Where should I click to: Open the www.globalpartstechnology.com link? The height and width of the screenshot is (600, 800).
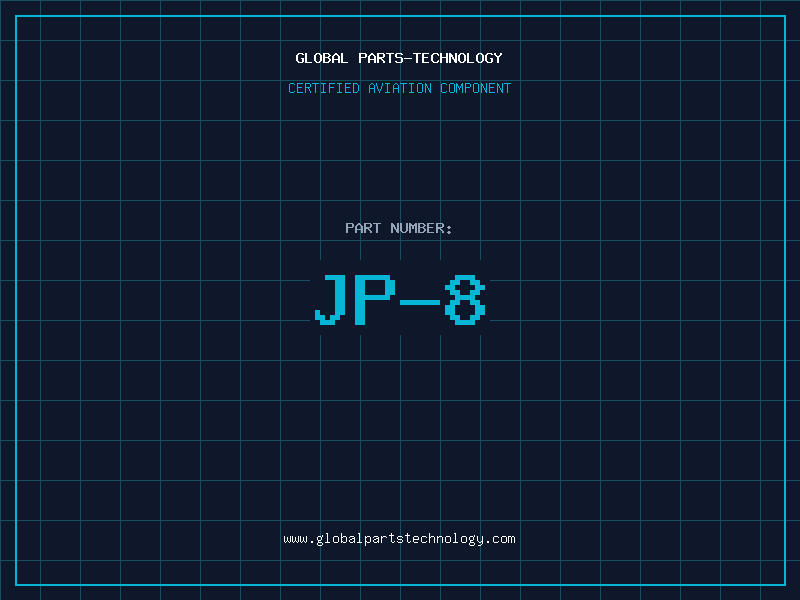[399, 539]
